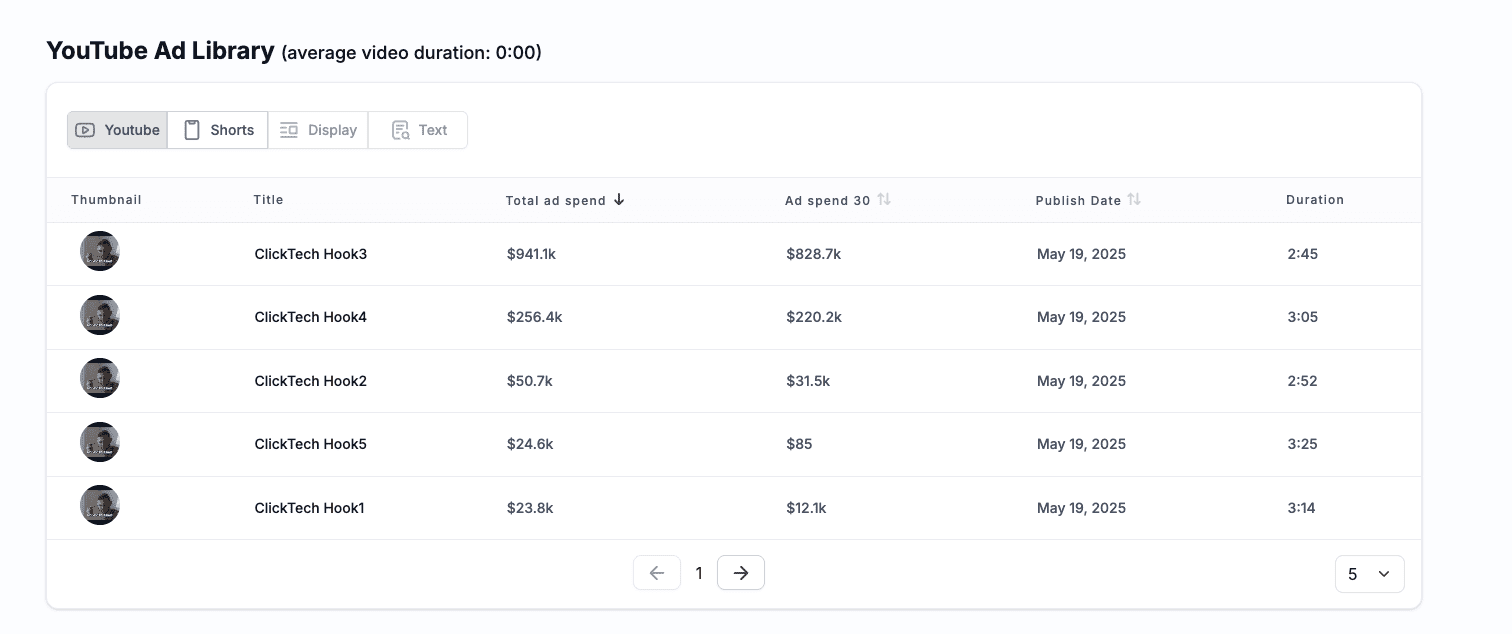Open the Display ads tab
Image resolution: width=1512 pixels, height=634 pixels.
coord(318,130)
